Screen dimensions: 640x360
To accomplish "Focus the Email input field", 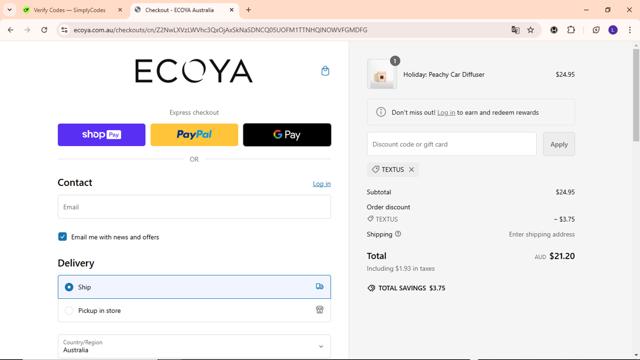I will (194, 207).
